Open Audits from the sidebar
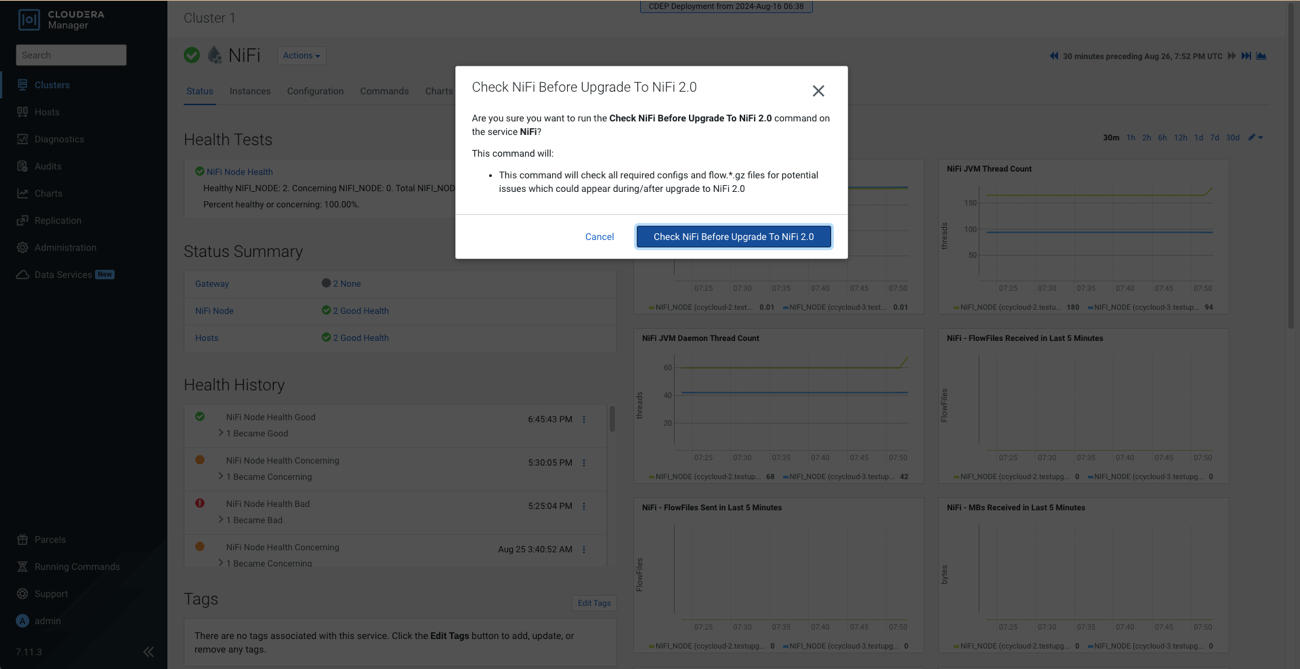Viewport: 1300px width, 669px height. (48, 166)
